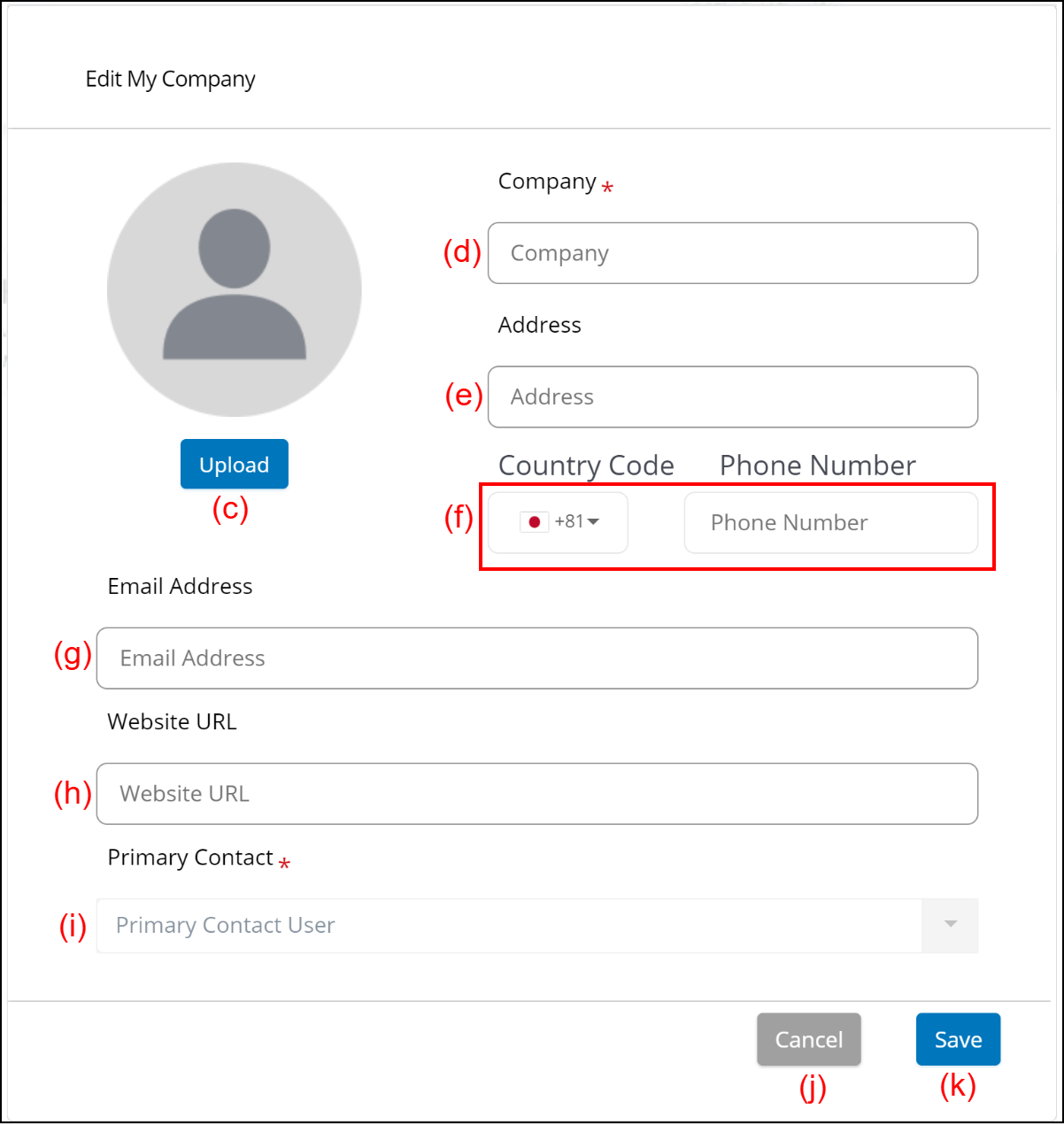The image size is (1064, 1124).
Task: Click the Country Code label
Action: click(586, 466)
